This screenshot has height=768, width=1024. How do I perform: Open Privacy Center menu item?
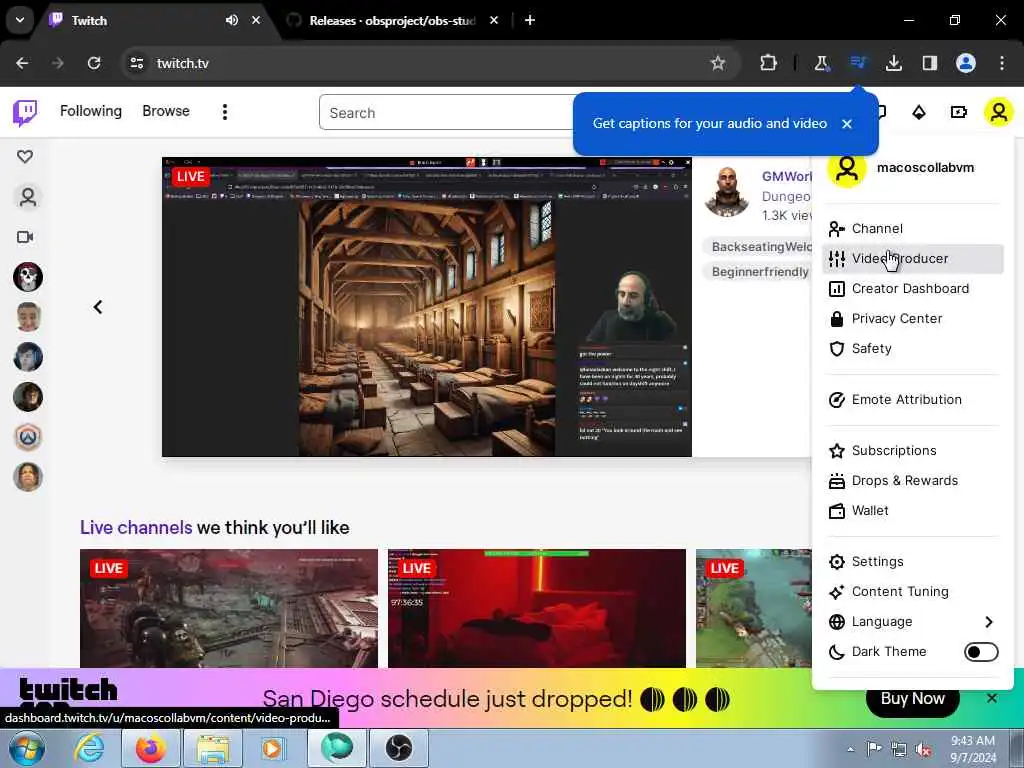[912, 319]
